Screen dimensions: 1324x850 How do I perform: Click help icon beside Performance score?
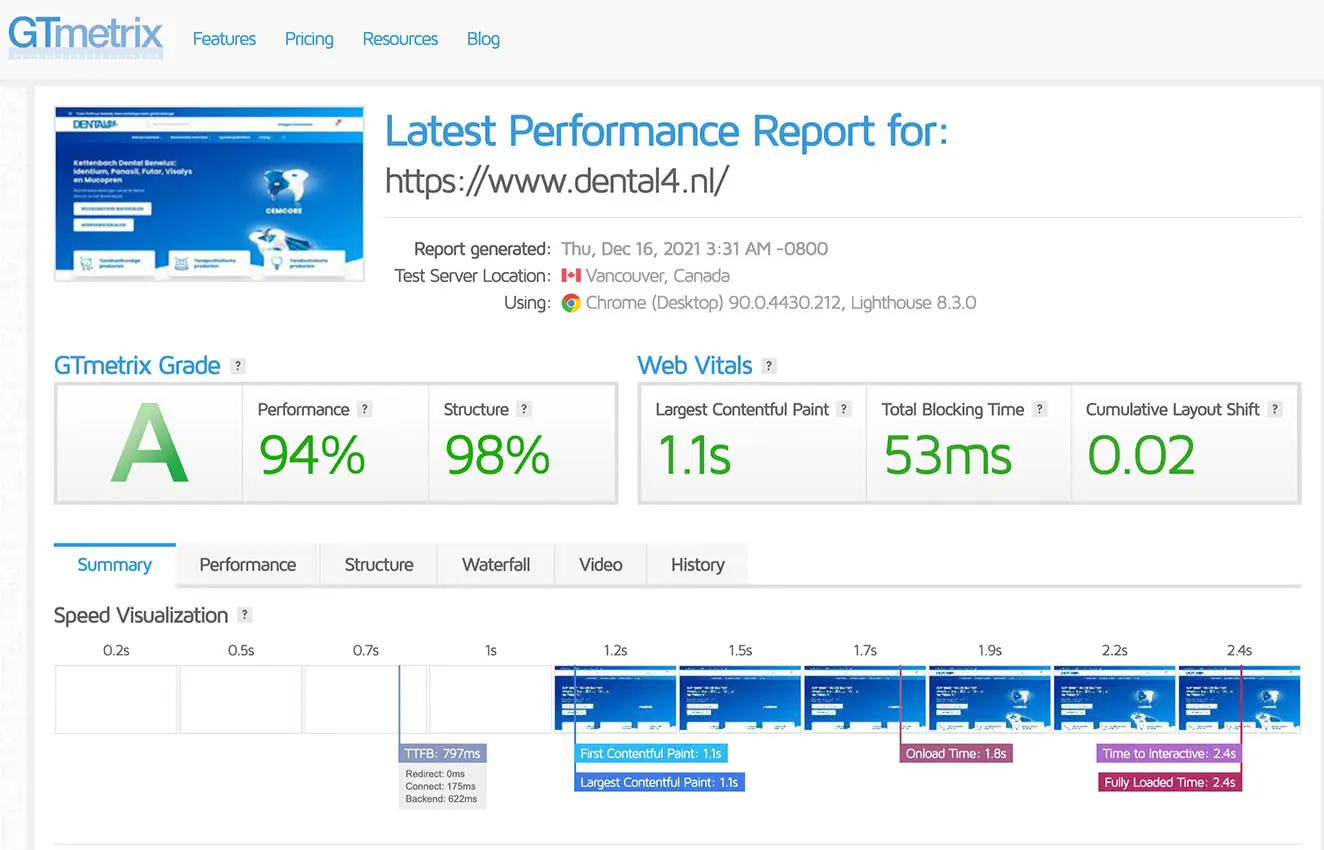(x=365, y=409)
